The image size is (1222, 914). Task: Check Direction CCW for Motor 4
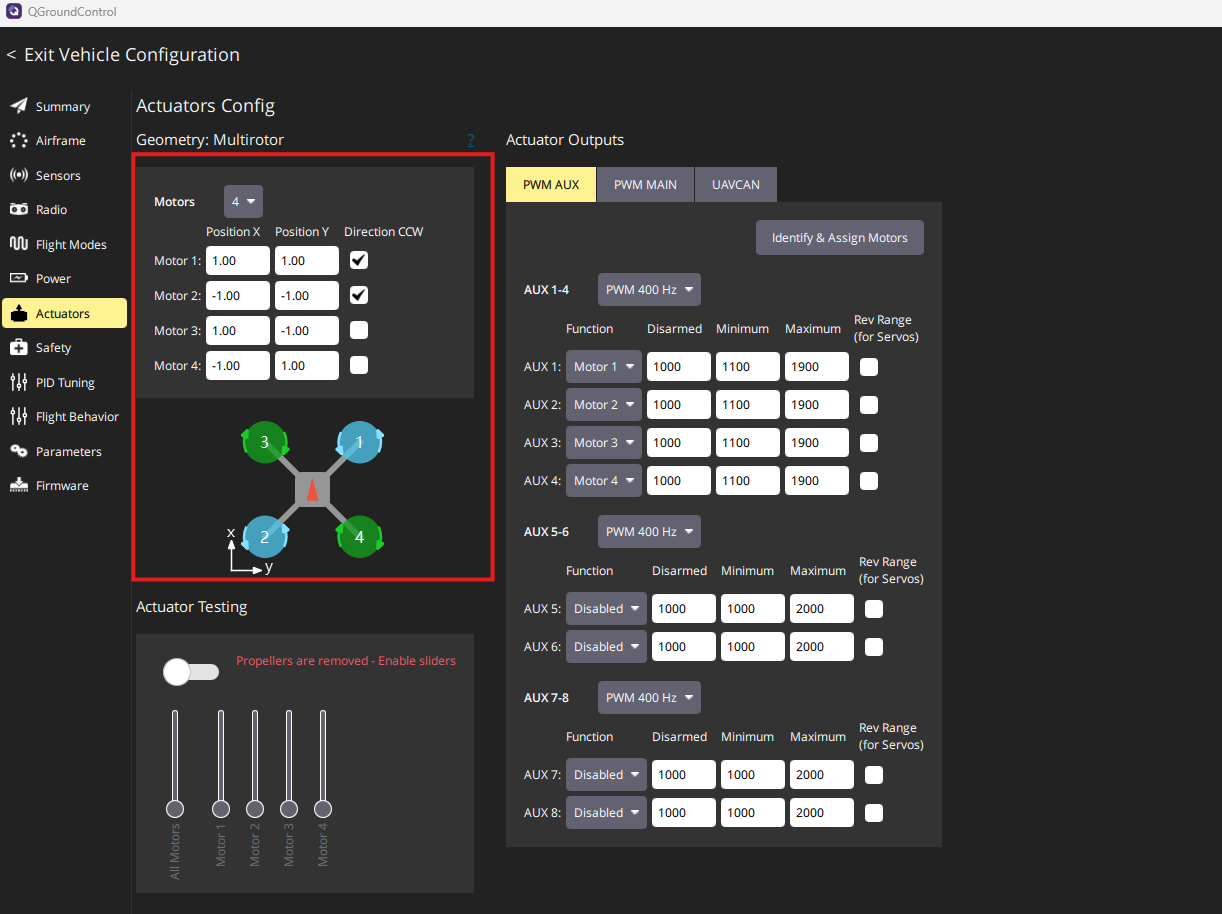click(x=359, y=365)
